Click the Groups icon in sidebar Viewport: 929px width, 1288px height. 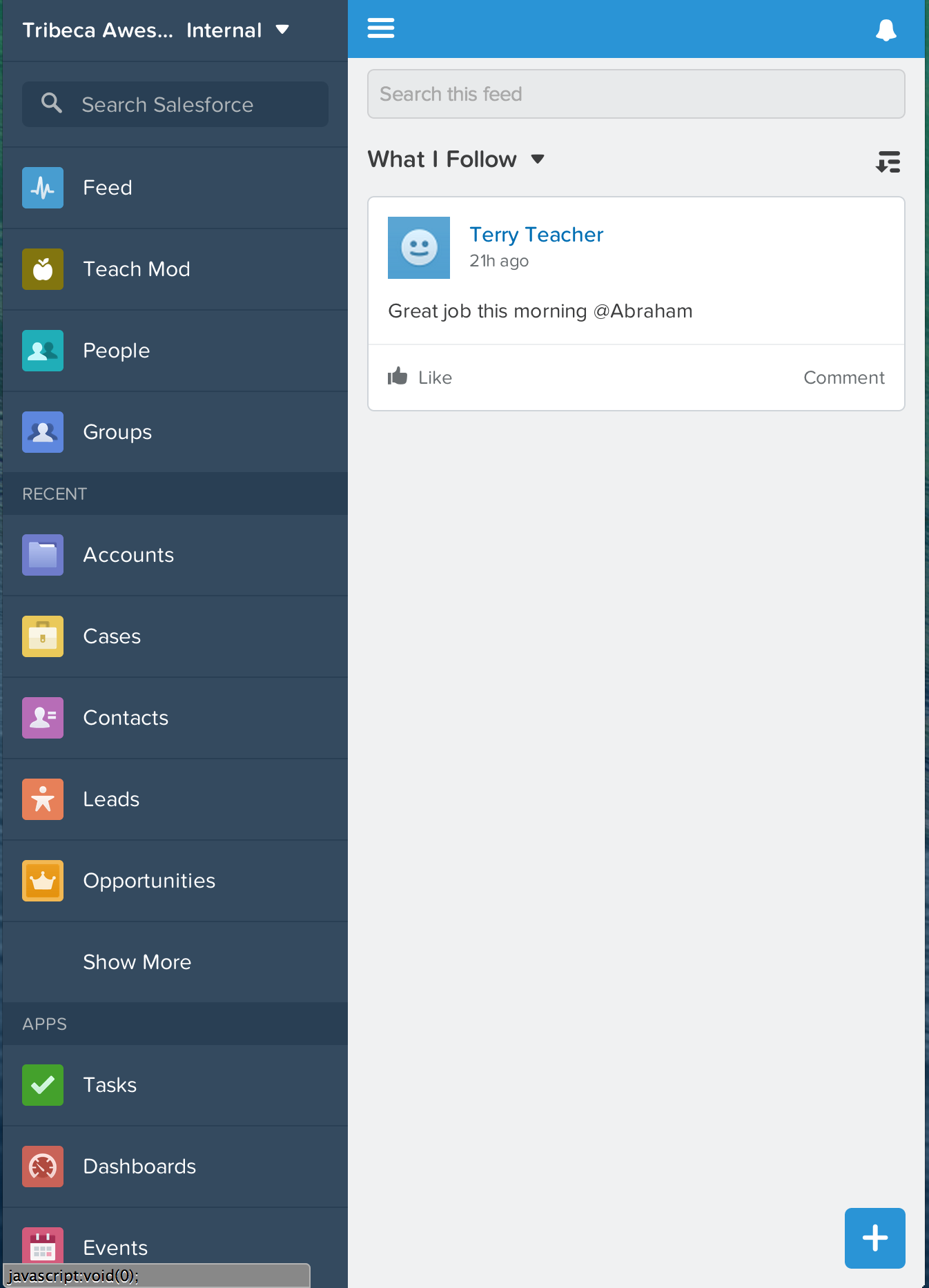[x=43, y=432]
